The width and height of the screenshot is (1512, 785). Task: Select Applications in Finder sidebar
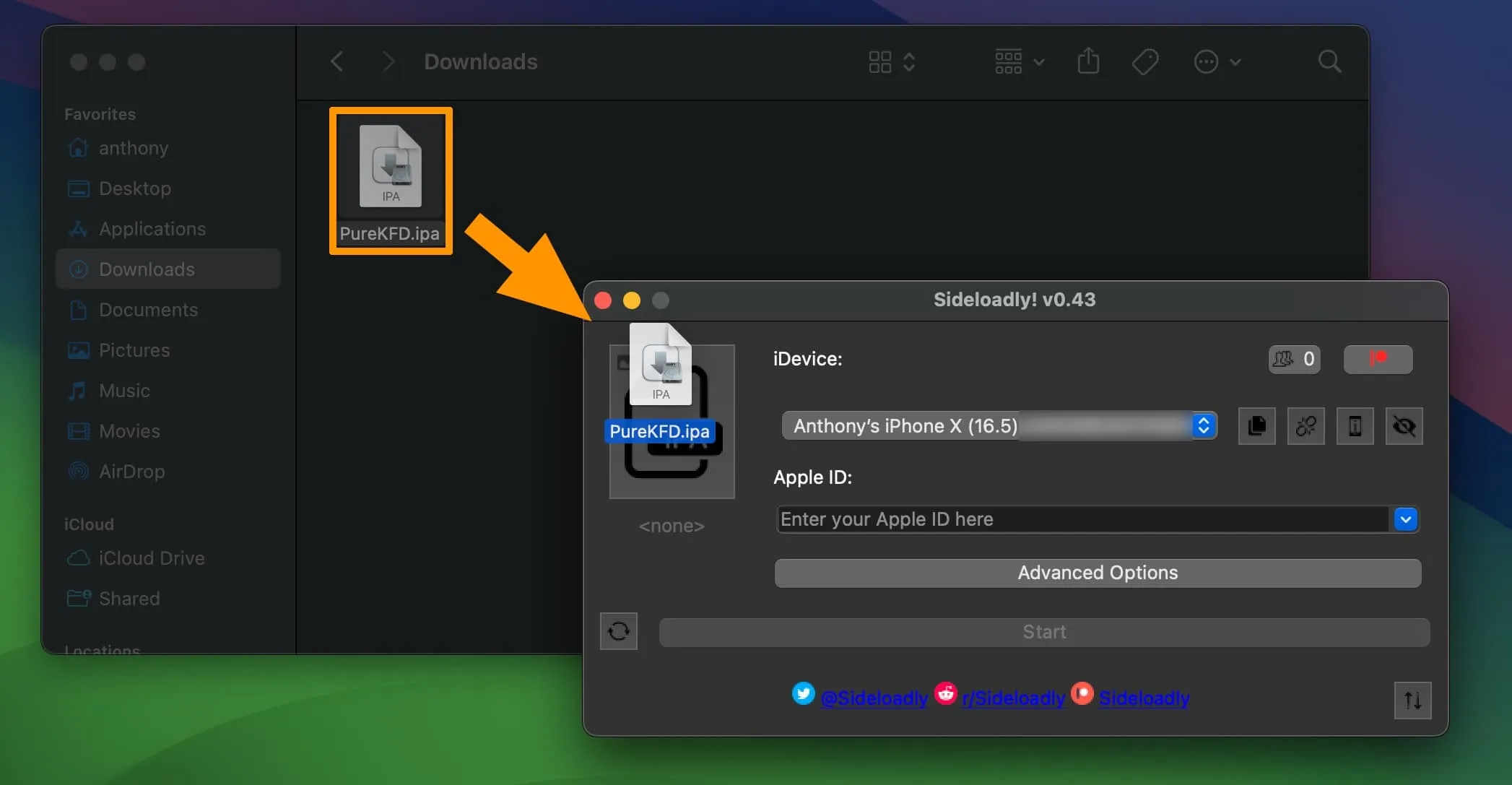coord(168,229)
